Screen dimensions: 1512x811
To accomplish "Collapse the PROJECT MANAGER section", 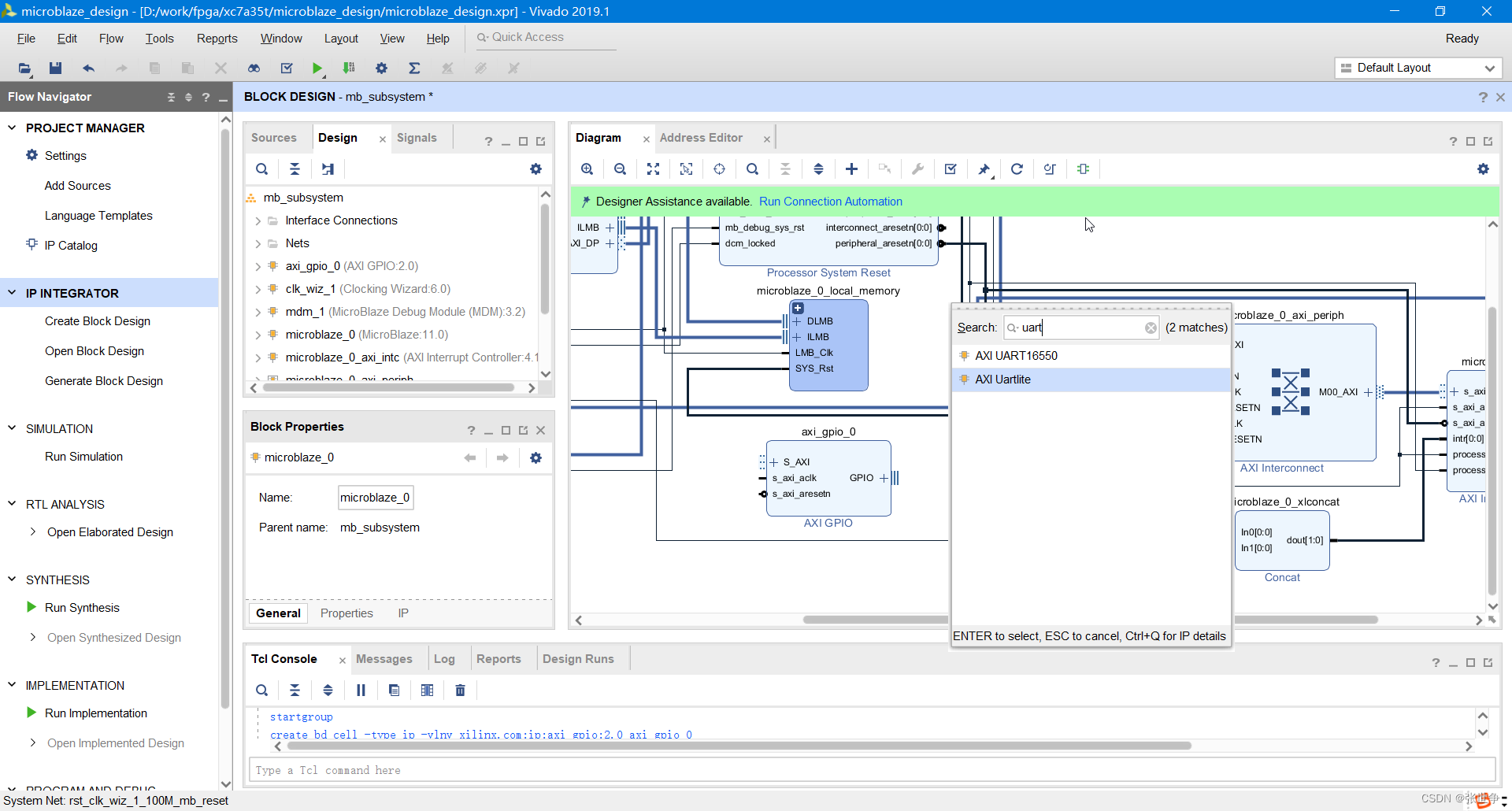I will pyautogui.click(x=12, y=128).
